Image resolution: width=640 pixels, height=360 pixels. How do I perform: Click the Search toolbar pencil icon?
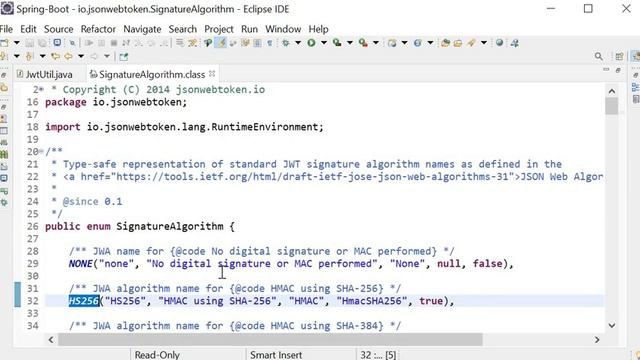(471, 43)
